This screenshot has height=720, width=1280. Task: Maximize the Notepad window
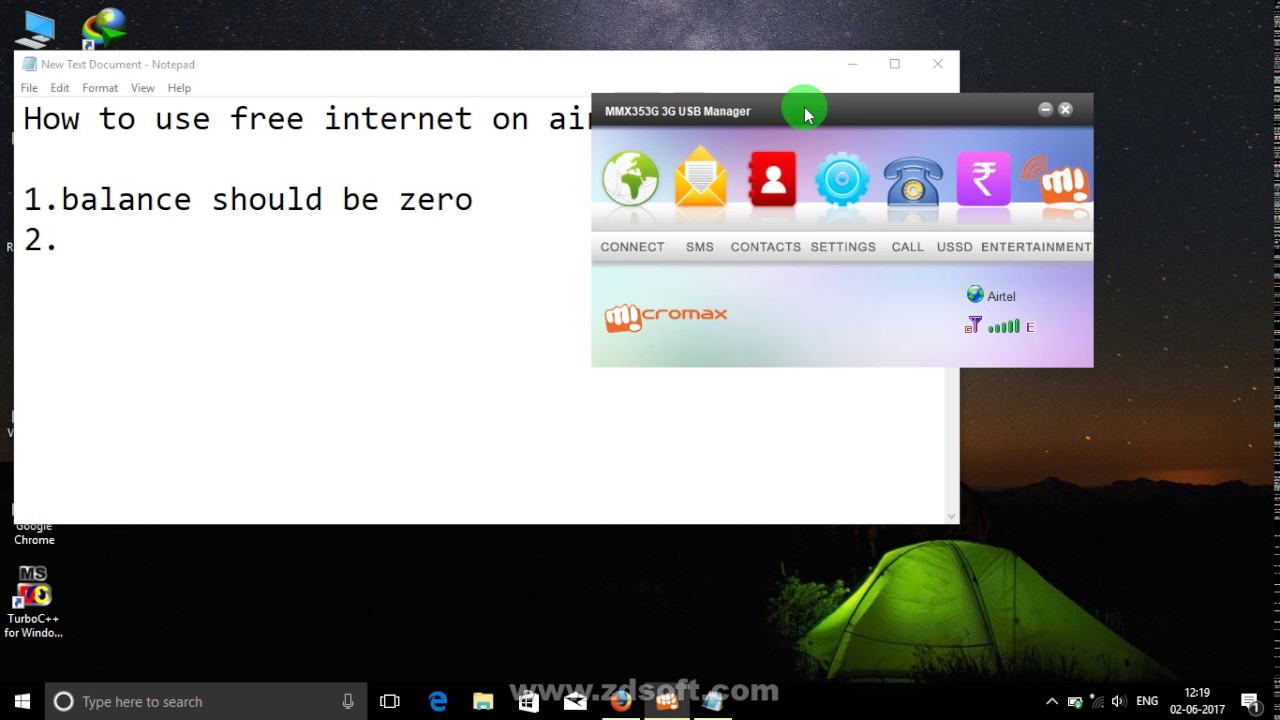coord(895,64)
